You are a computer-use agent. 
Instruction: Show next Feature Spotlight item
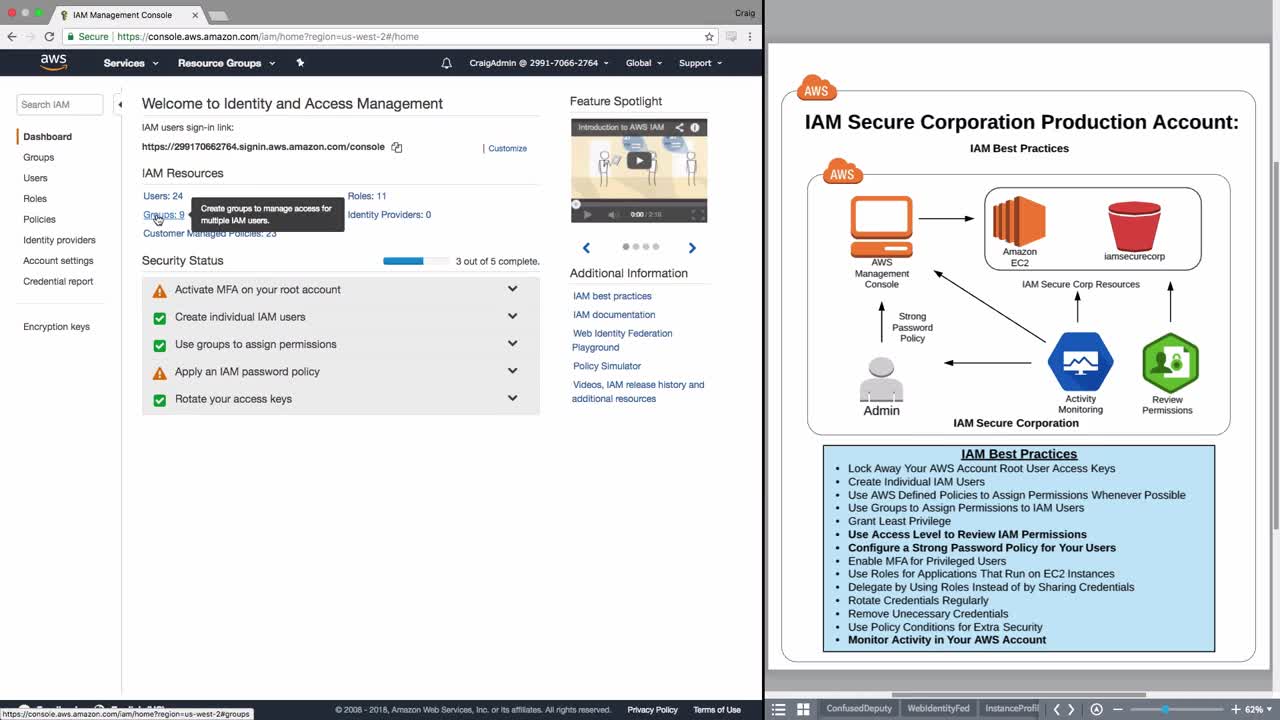[692, 247]
